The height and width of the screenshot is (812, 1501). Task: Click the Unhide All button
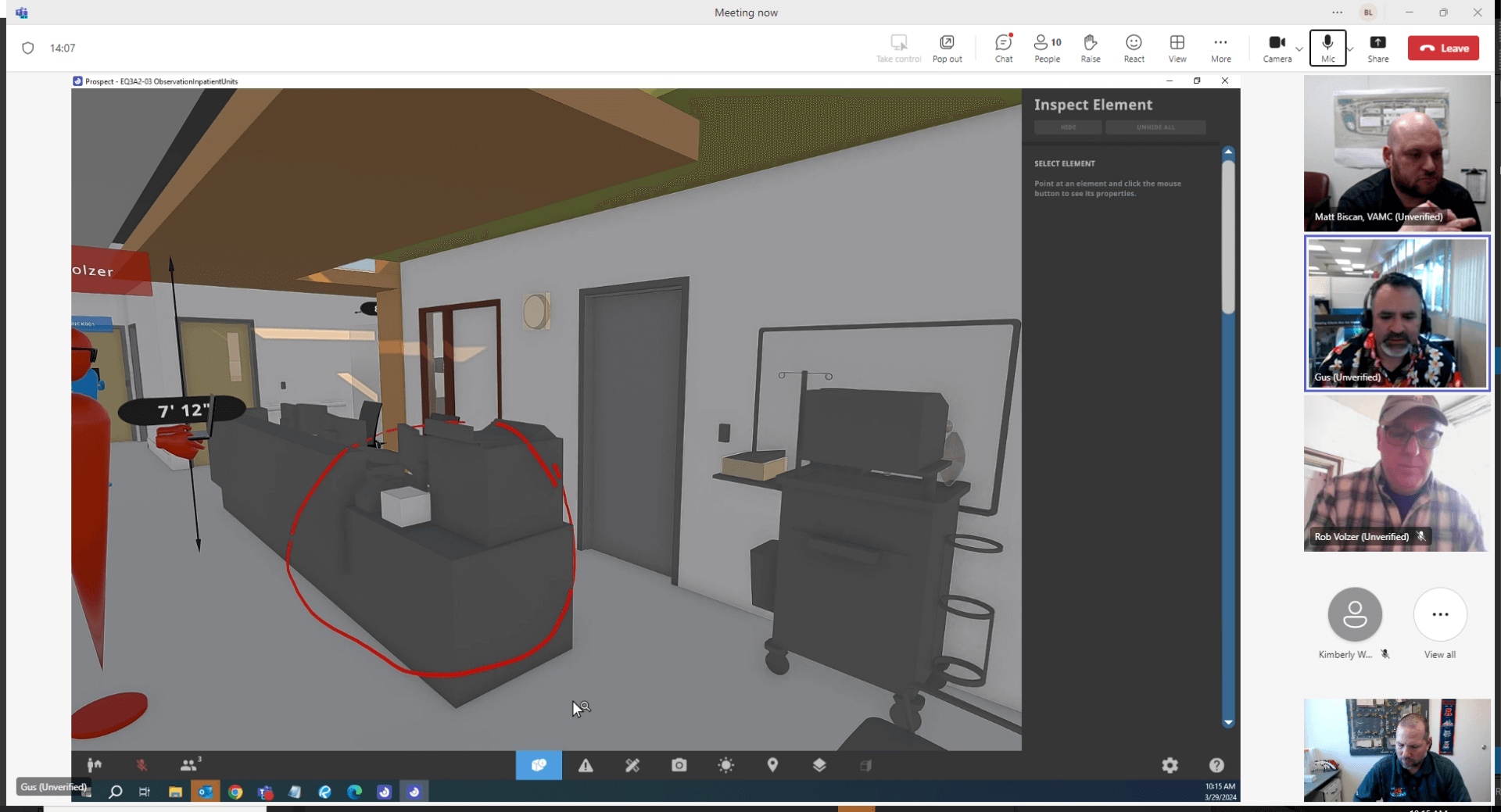[x=1156, y=127]
